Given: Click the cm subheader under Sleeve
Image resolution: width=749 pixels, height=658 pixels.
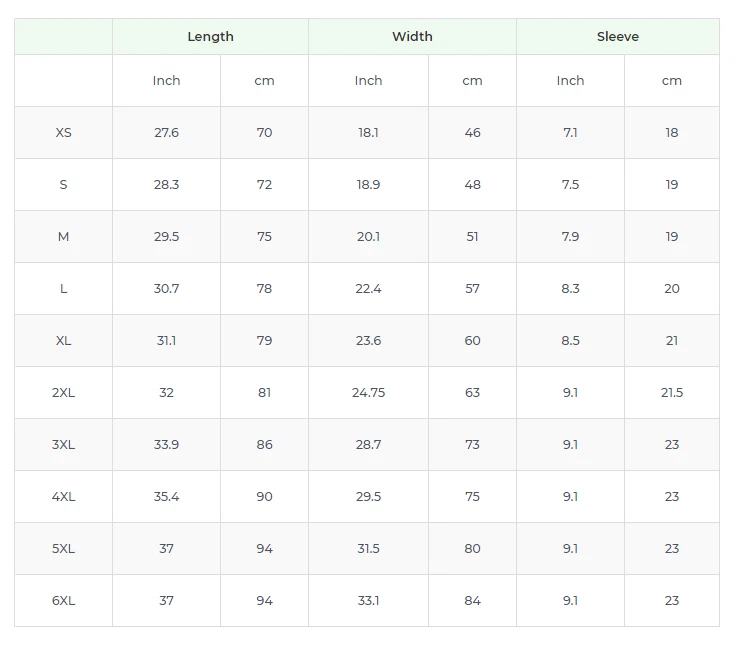Looking at the screenshot, I should (672, 80).
